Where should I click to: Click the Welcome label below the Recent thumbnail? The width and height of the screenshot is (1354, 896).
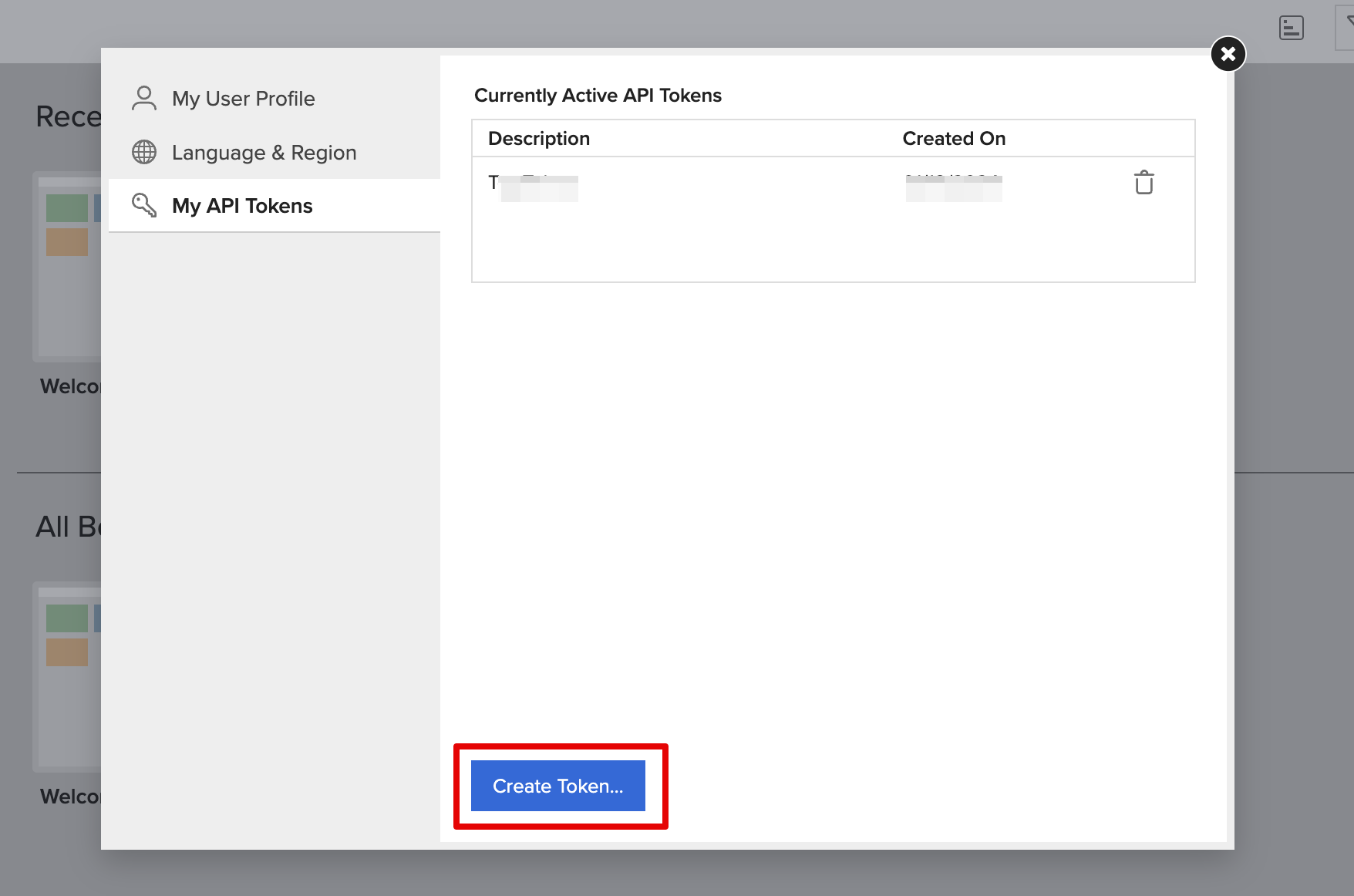(x=70, y=386)
